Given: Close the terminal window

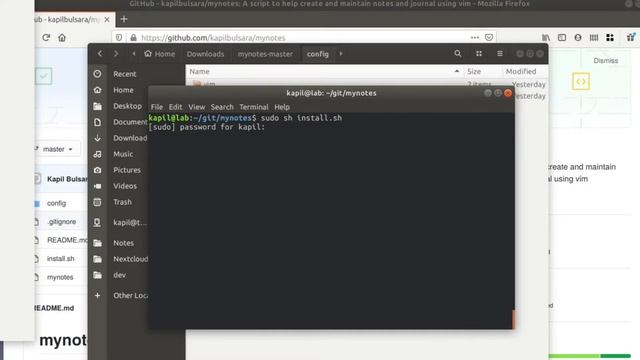Looking at the screenshot, I should tap(508, 93).
